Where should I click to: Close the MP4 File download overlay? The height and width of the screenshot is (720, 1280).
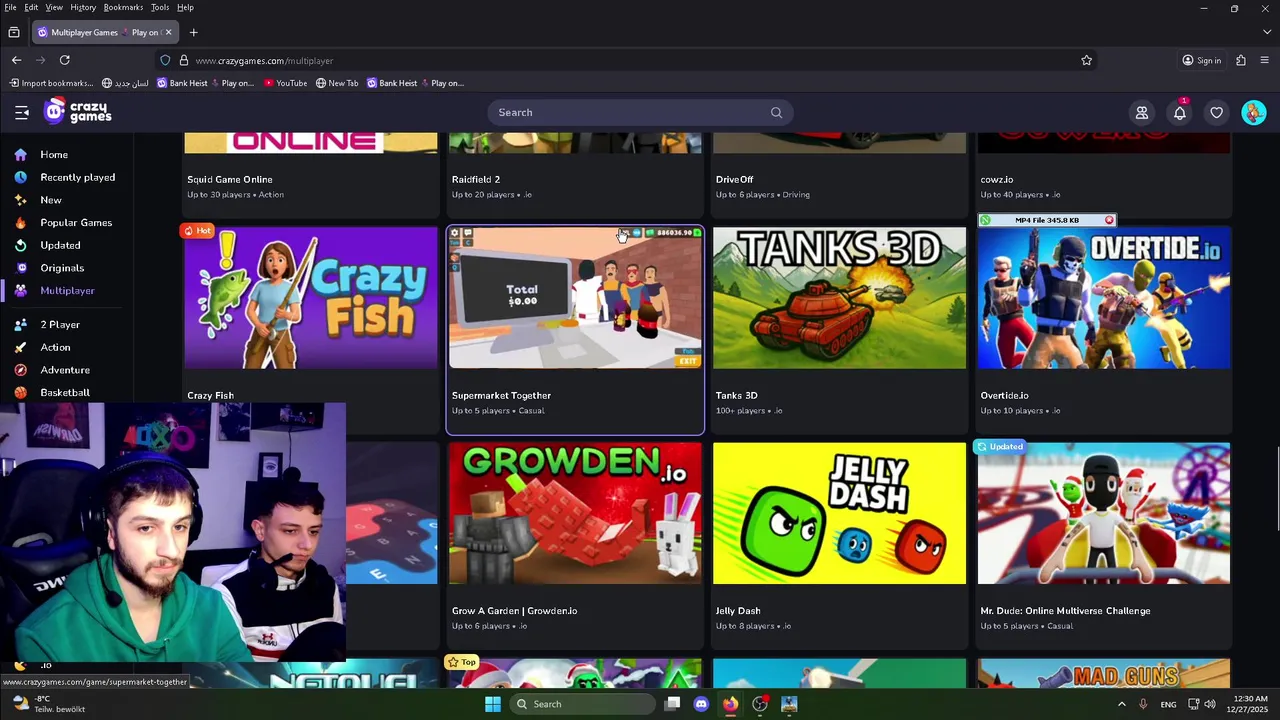[x=1109, y=220]
